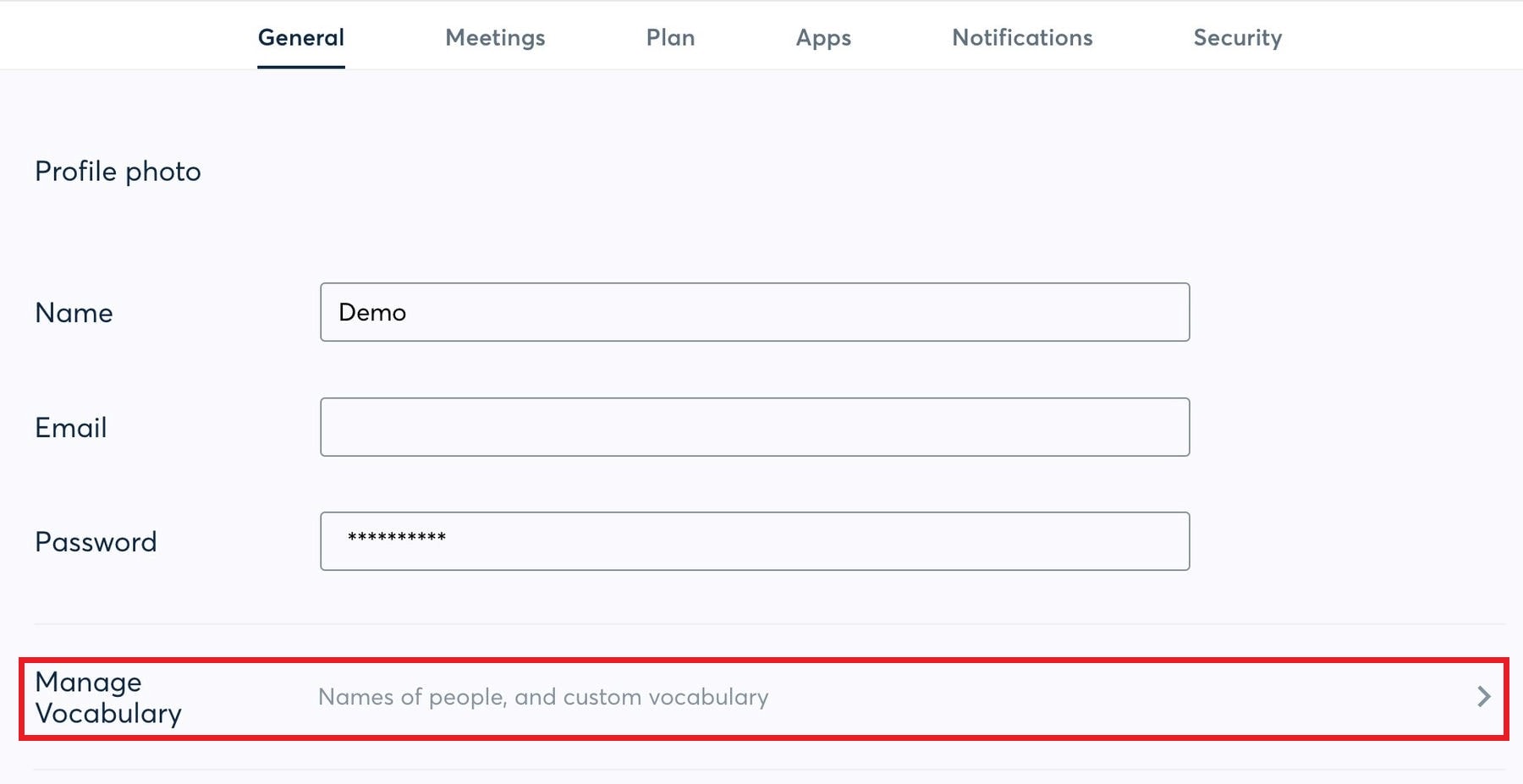Click the masked Password field
The height and width of the screenshot is (784, 1523).
(x=755, y=541)
